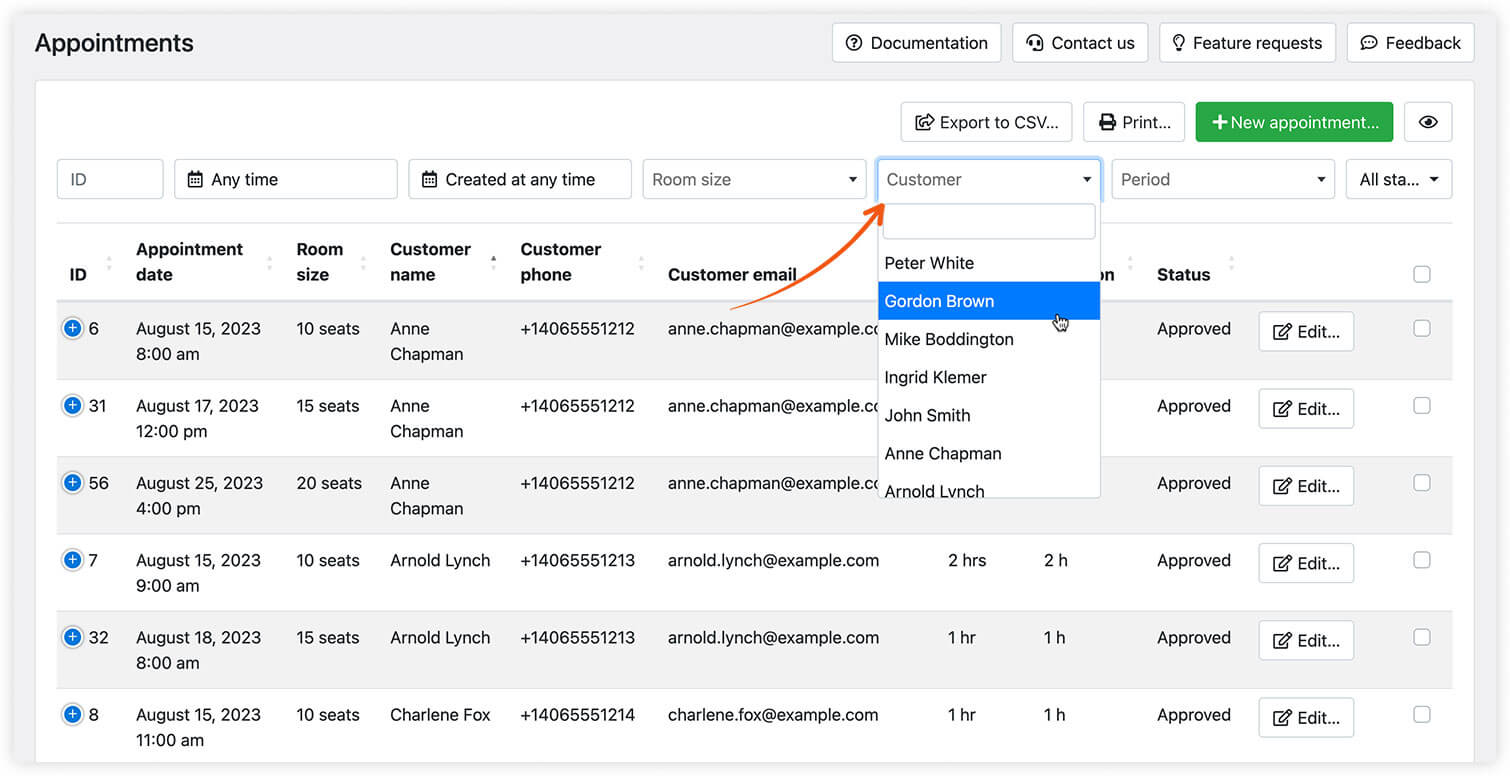
Task: Sort by Status column arrows
Action: (1231, 262)
